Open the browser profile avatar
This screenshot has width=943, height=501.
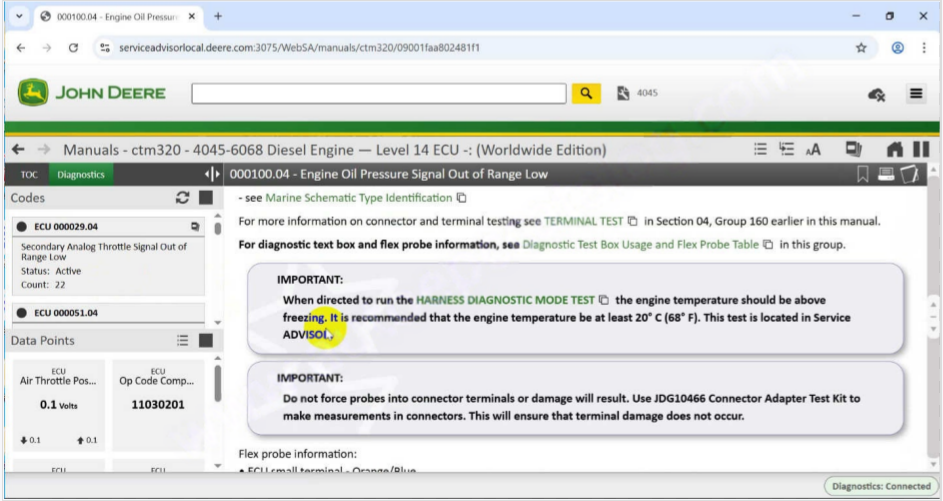(x=897, y=48)
